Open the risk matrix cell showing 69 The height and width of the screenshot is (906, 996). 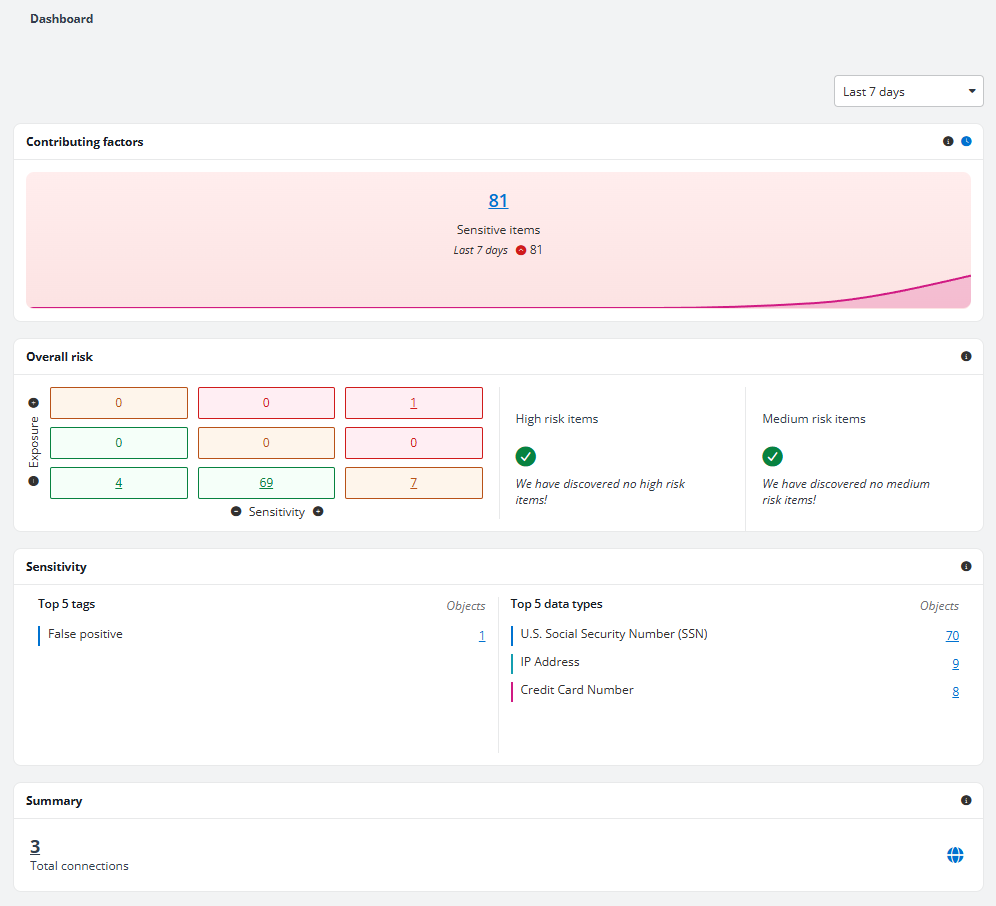pyautogui.click(x=266, y=483)
